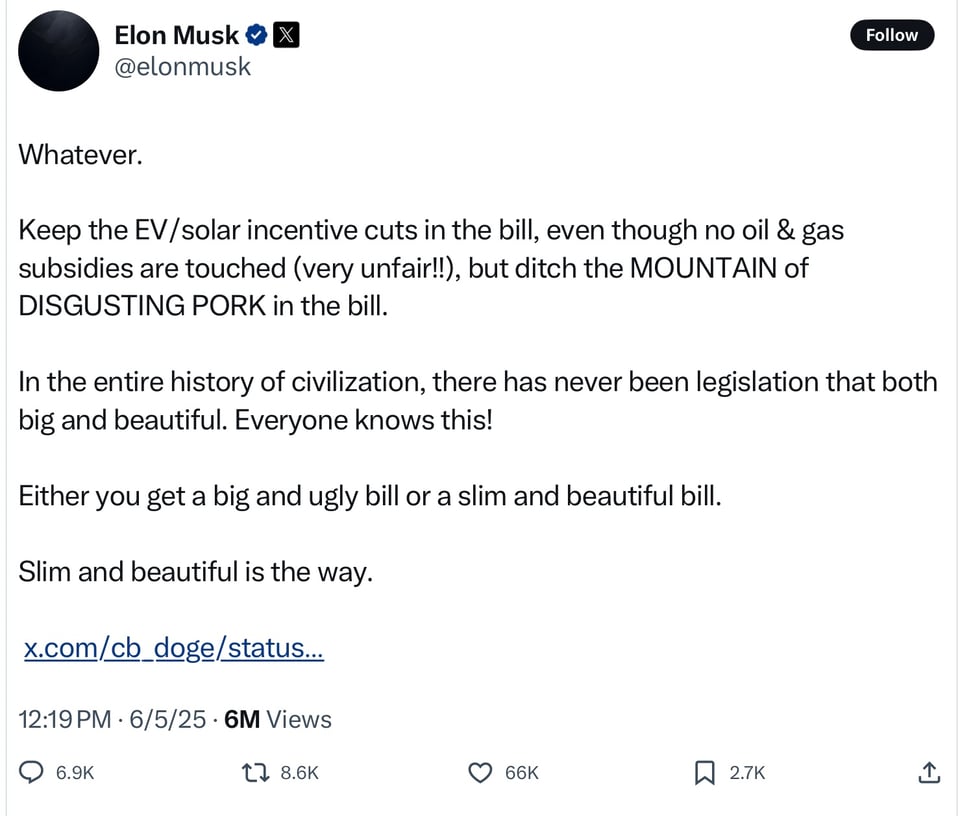Click the reply speech bubble icon

[32, 772]
